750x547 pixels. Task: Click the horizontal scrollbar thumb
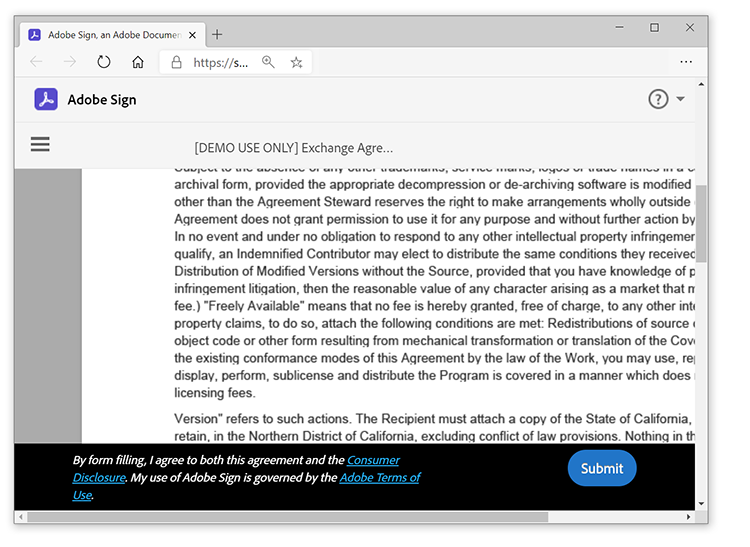287,517
